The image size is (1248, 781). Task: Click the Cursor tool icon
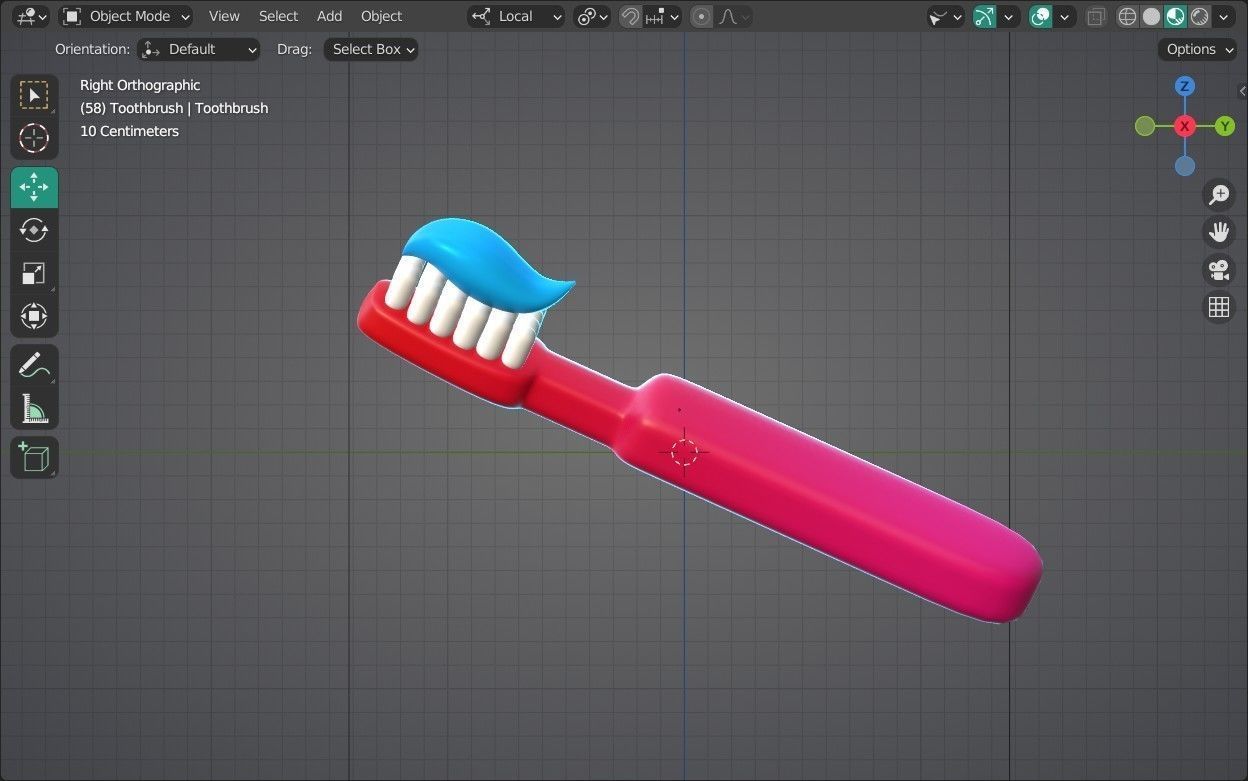(34, 139)
